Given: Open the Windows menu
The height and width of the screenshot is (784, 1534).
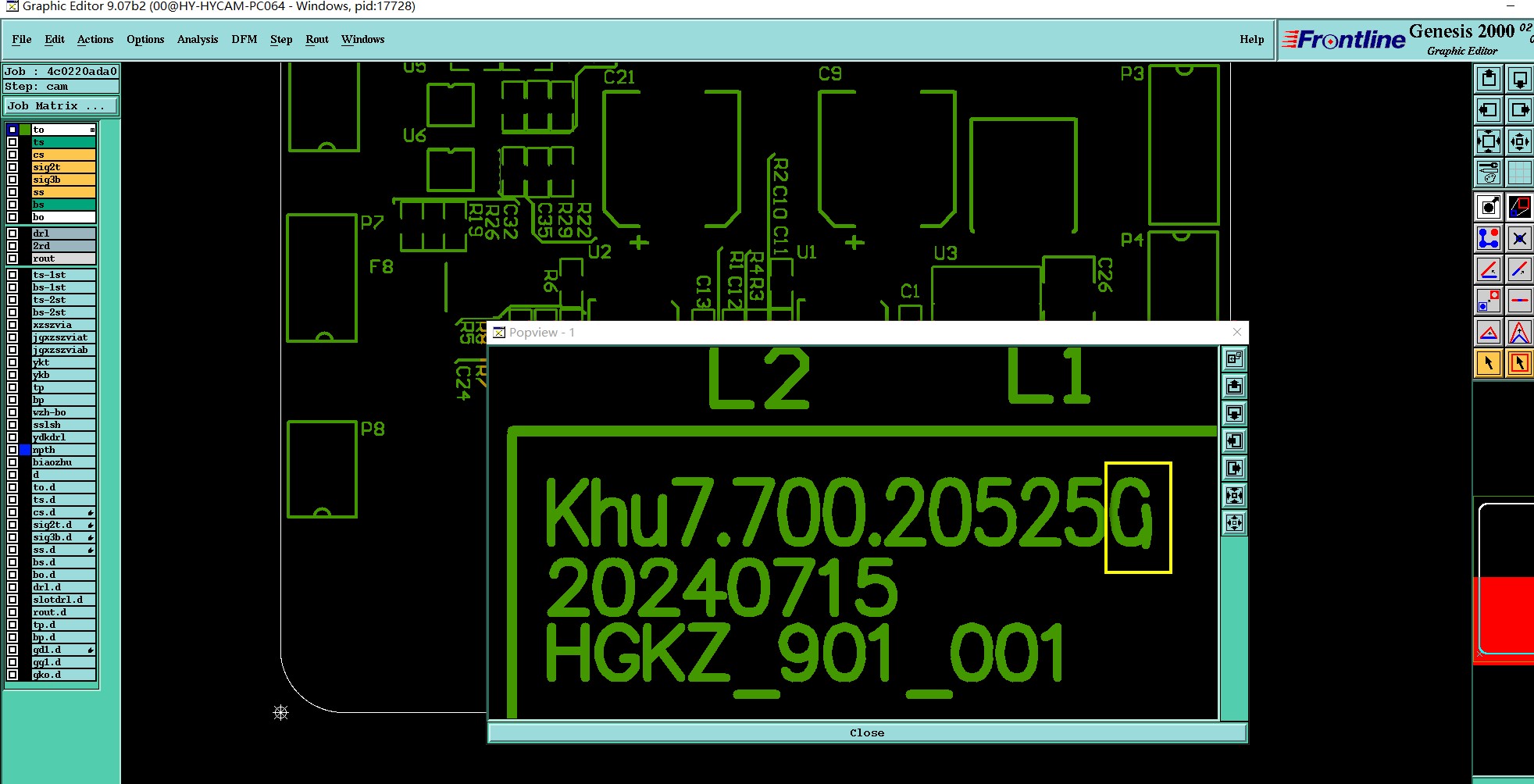Looking at the screenshot, I should pyautogui.click(x=362, y=39).
